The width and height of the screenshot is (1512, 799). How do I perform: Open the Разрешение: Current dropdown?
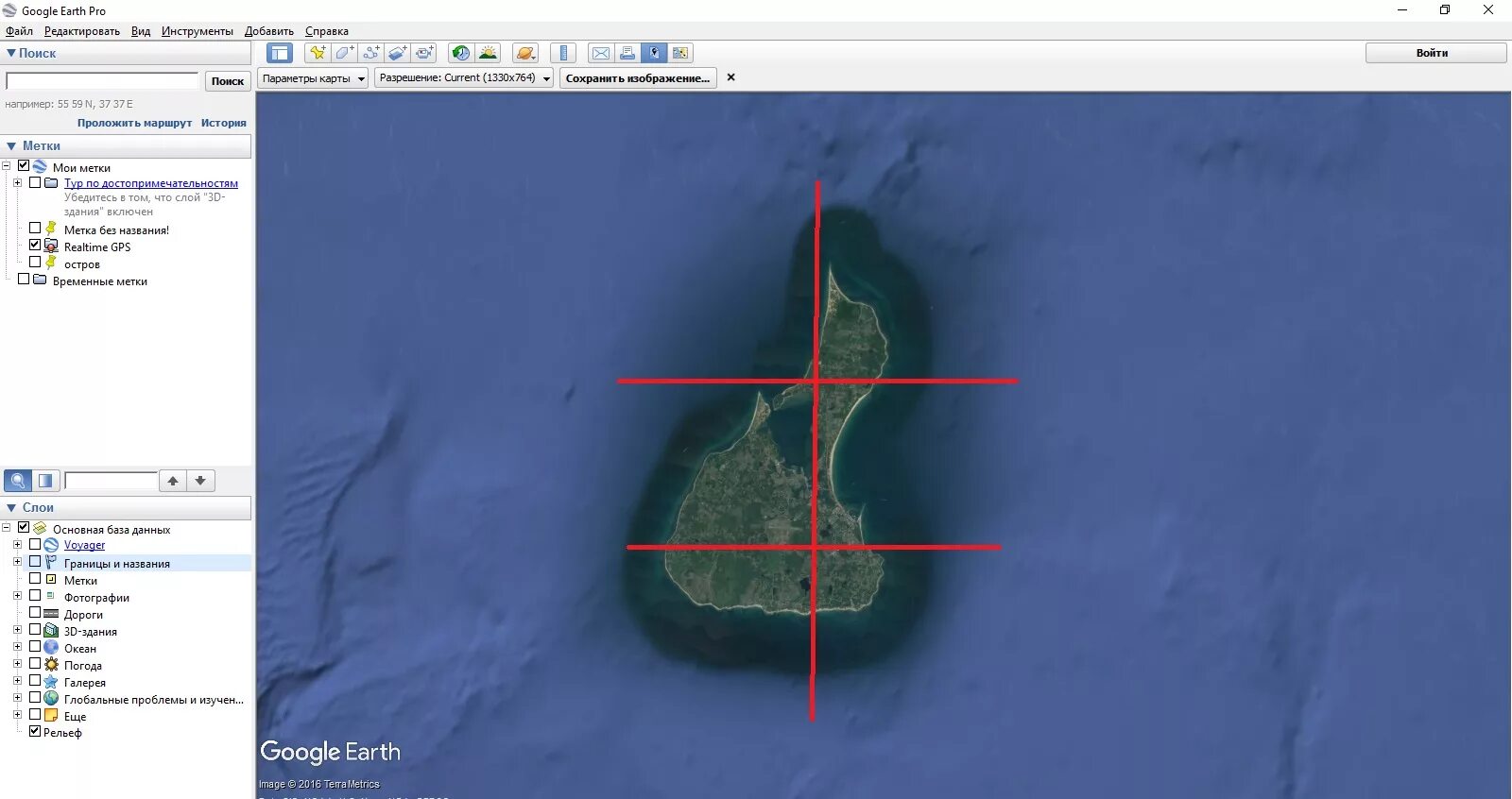pyautogui.click(x=464, y=77)
